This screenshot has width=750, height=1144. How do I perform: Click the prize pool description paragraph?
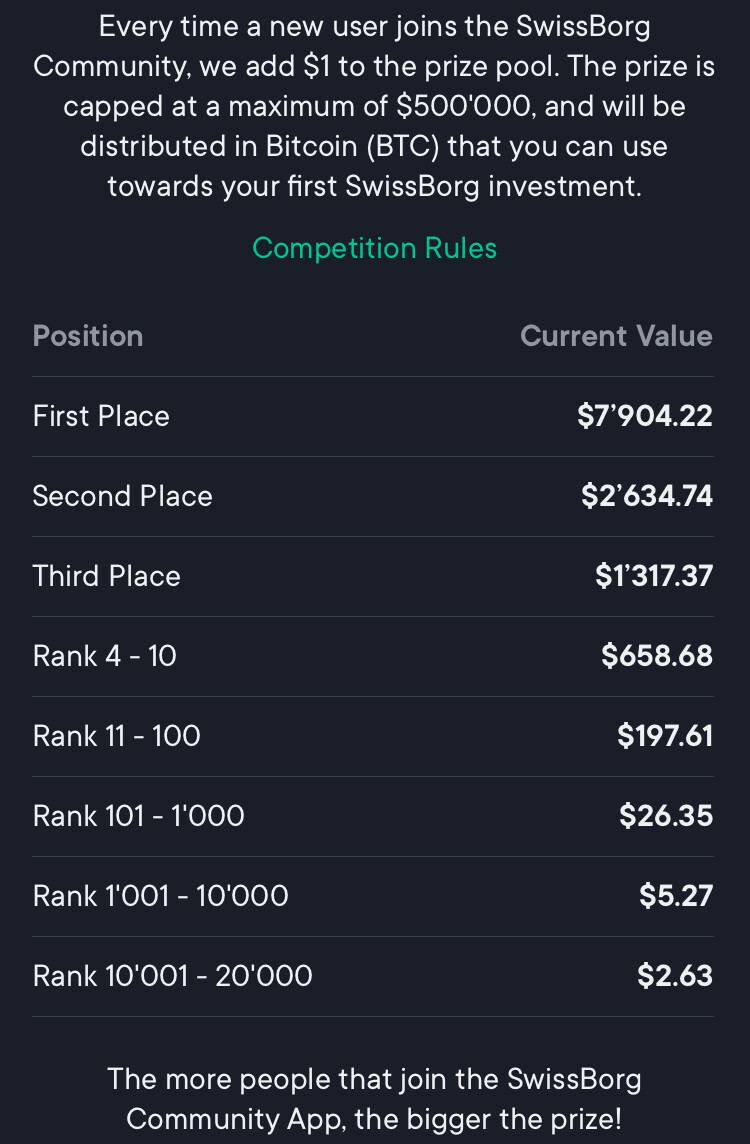[x=374, y=107]
